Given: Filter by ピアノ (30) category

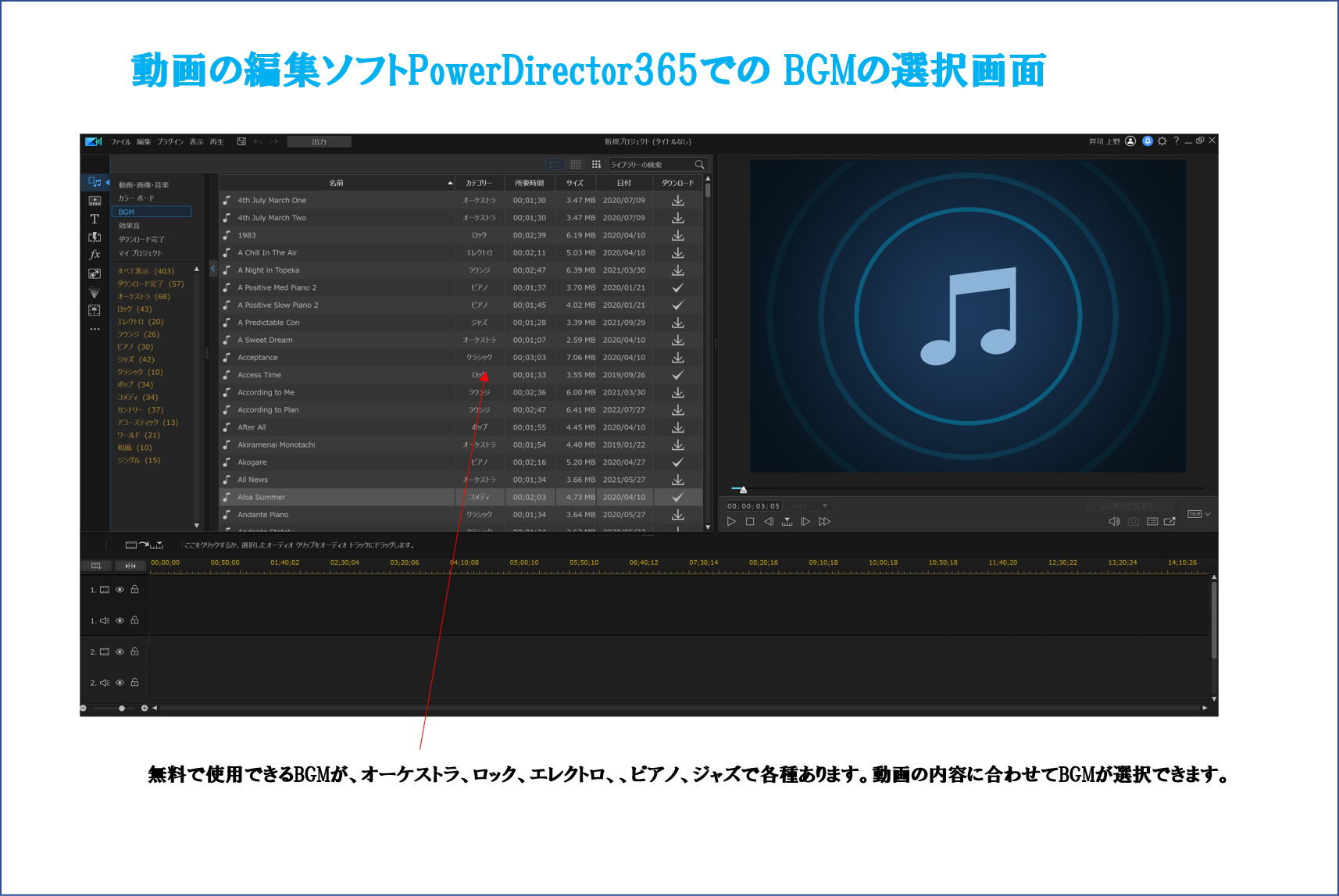Looking at the screenshot, I should click(x=135, y=347).
